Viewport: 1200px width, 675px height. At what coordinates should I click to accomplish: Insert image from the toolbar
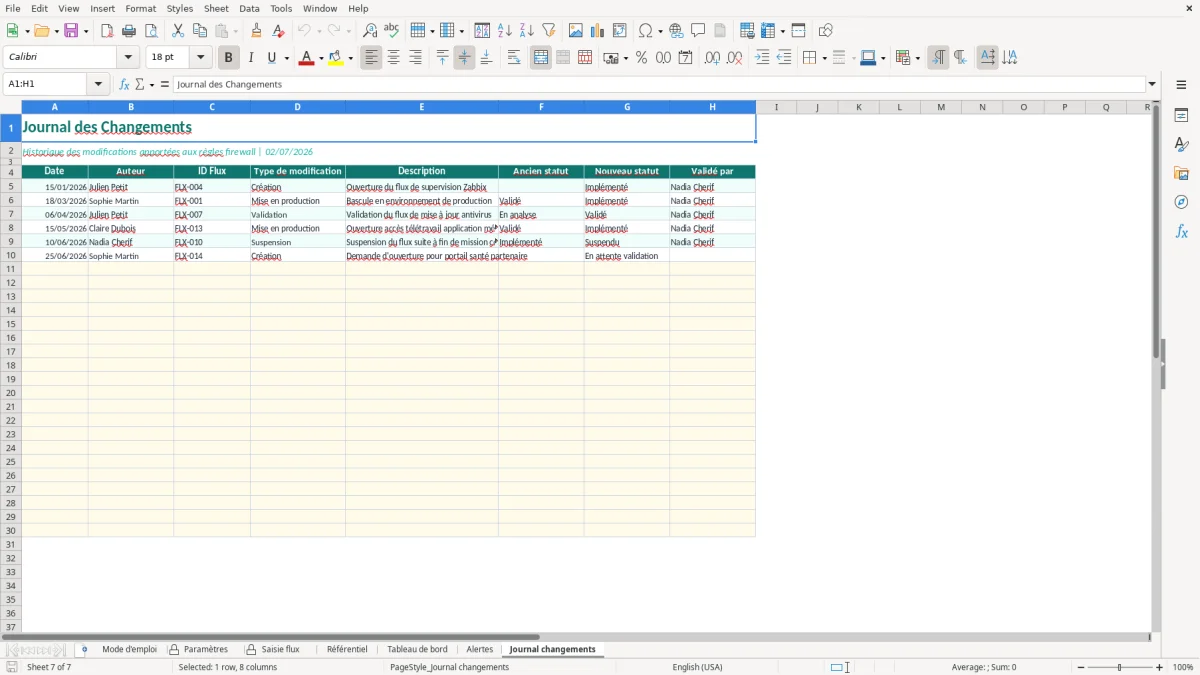click(x=576, y=31)
